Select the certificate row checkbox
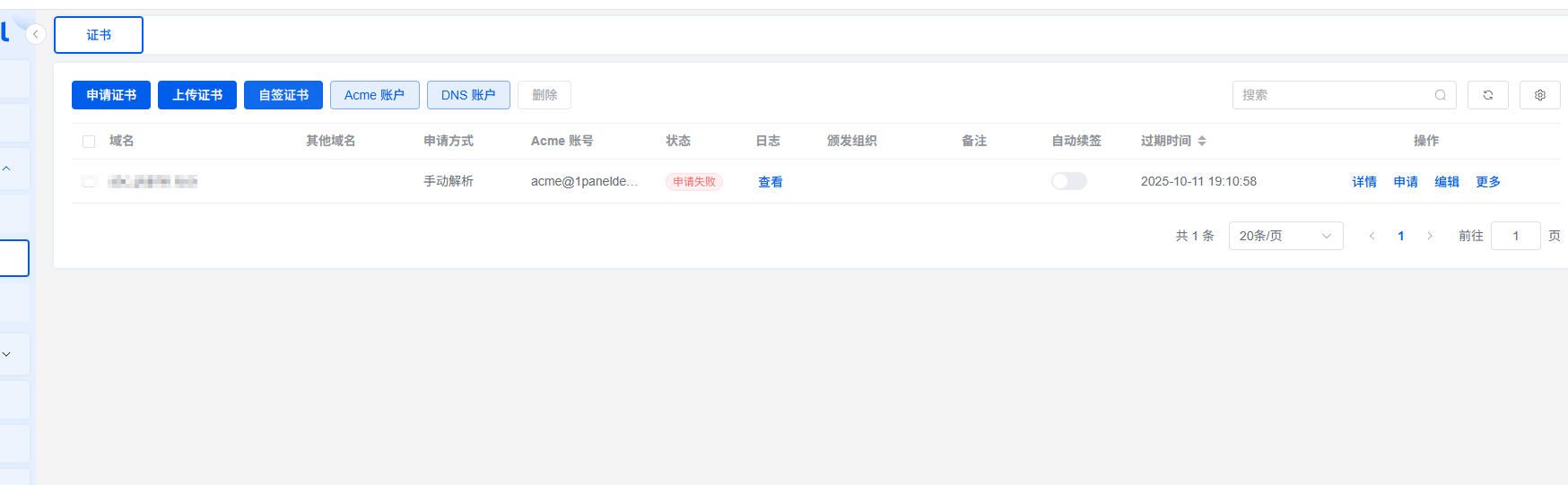Viewport: 1568px width, 485px height. (x=89, y=181)
